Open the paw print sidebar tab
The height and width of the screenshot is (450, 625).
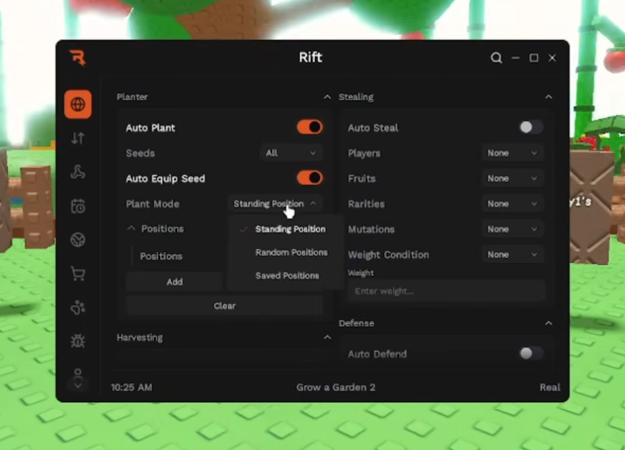78,307
